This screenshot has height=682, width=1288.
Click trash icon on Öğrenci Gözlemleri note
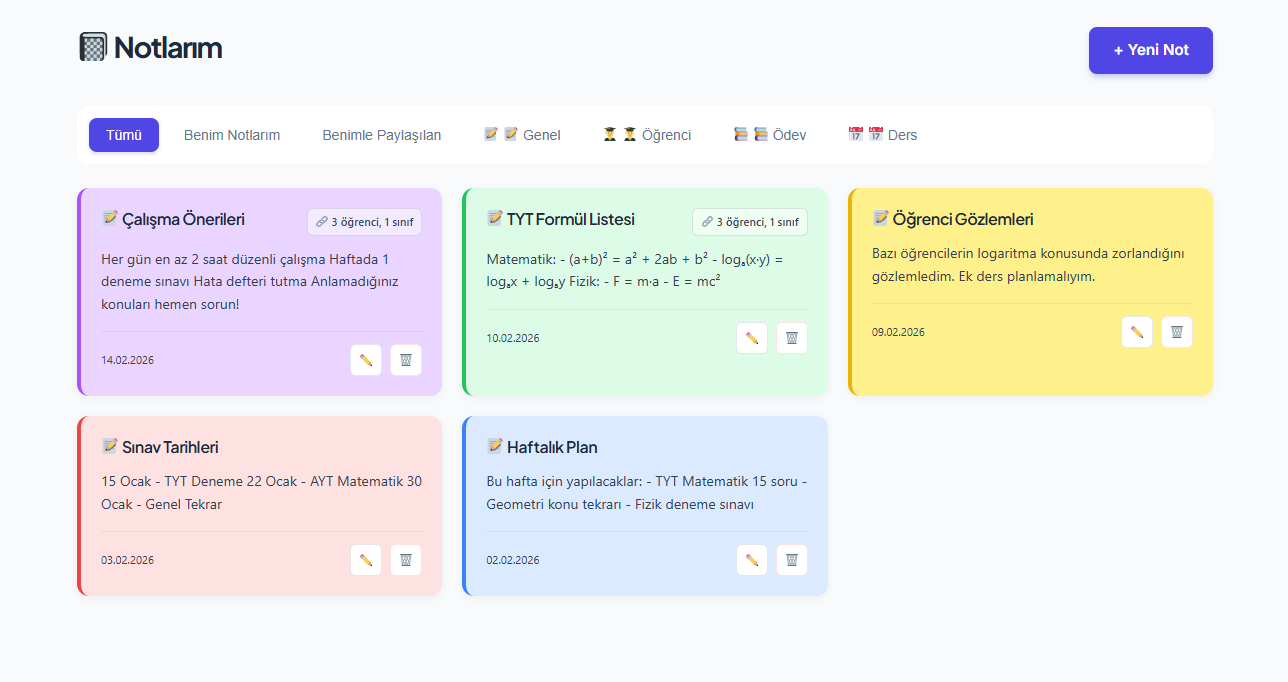coord(1177,332)
